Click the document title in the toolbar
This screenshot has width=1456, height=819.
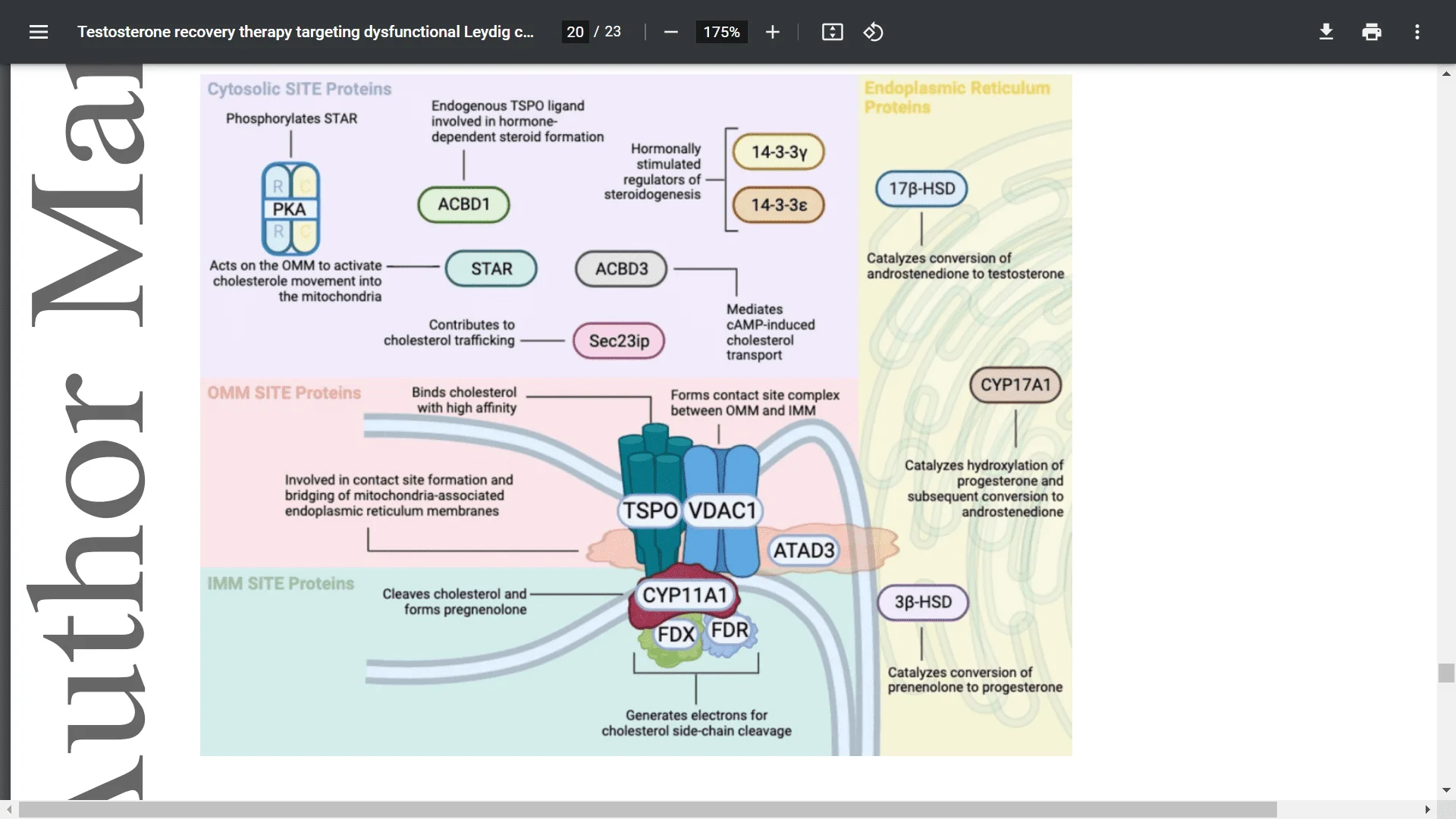pyautogui.click(x=306, y=32)
